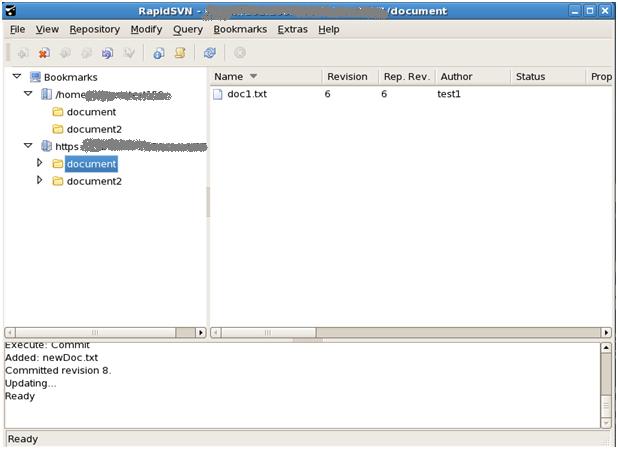The width and height of the screenshot is (618, 449).
Task: Click the doc1.txt file icon
Action: [218, 94]
